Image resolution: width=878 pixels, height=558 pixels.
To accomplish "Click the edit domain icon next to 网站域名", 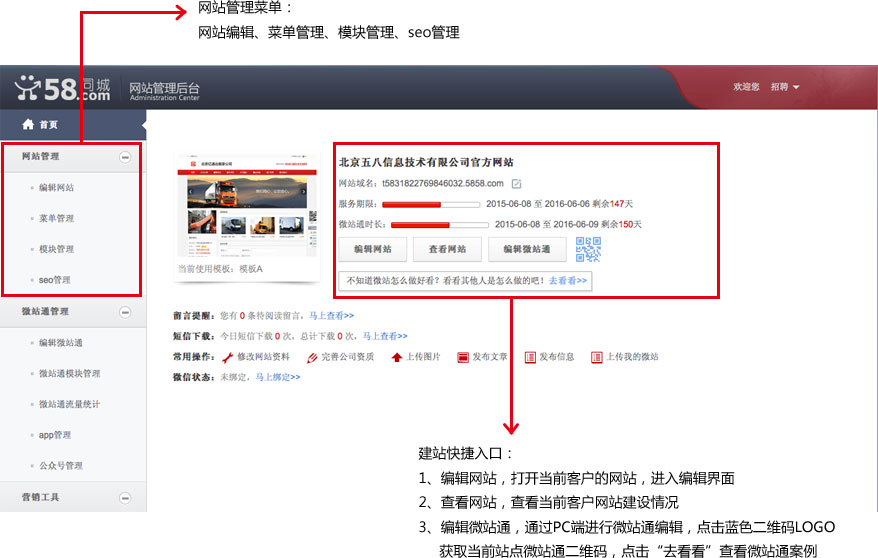I will [516, 184].
